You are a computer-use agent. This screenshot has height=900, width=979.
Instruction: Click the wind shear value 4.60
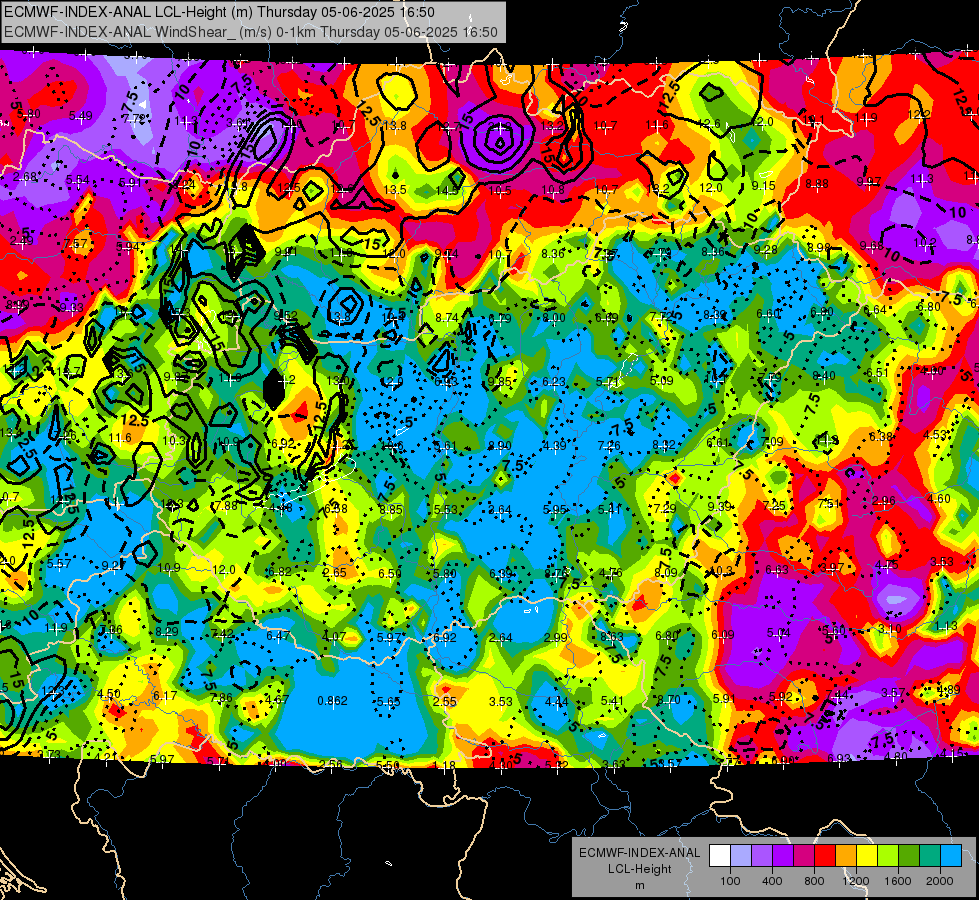(x=938, y=498)
